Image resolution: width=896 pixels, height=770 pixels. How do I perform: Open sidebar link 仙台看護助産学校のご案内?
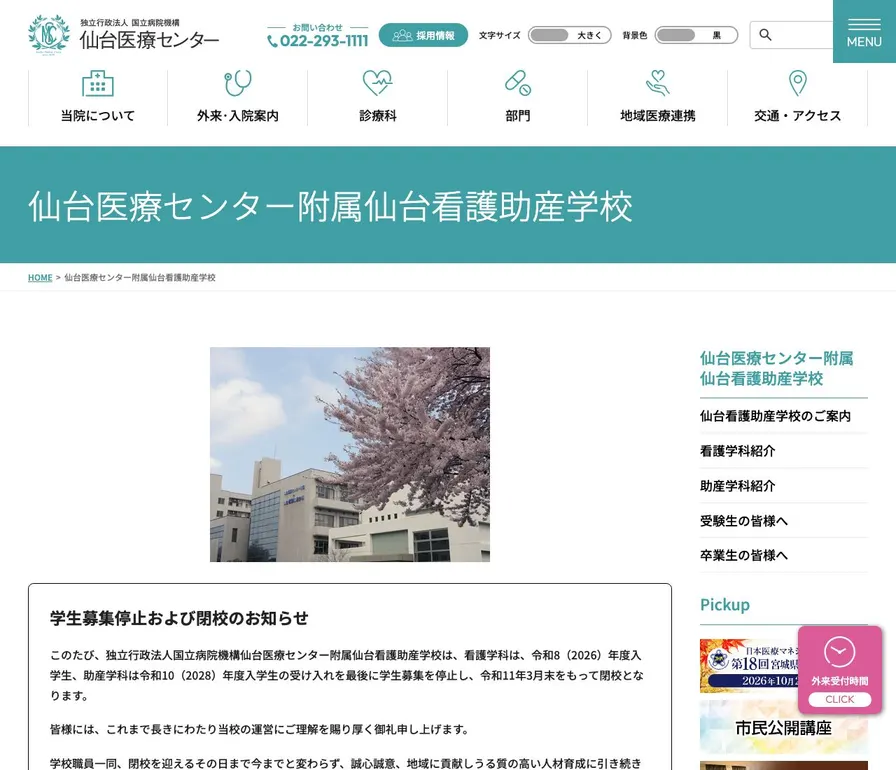click(783, 416)
